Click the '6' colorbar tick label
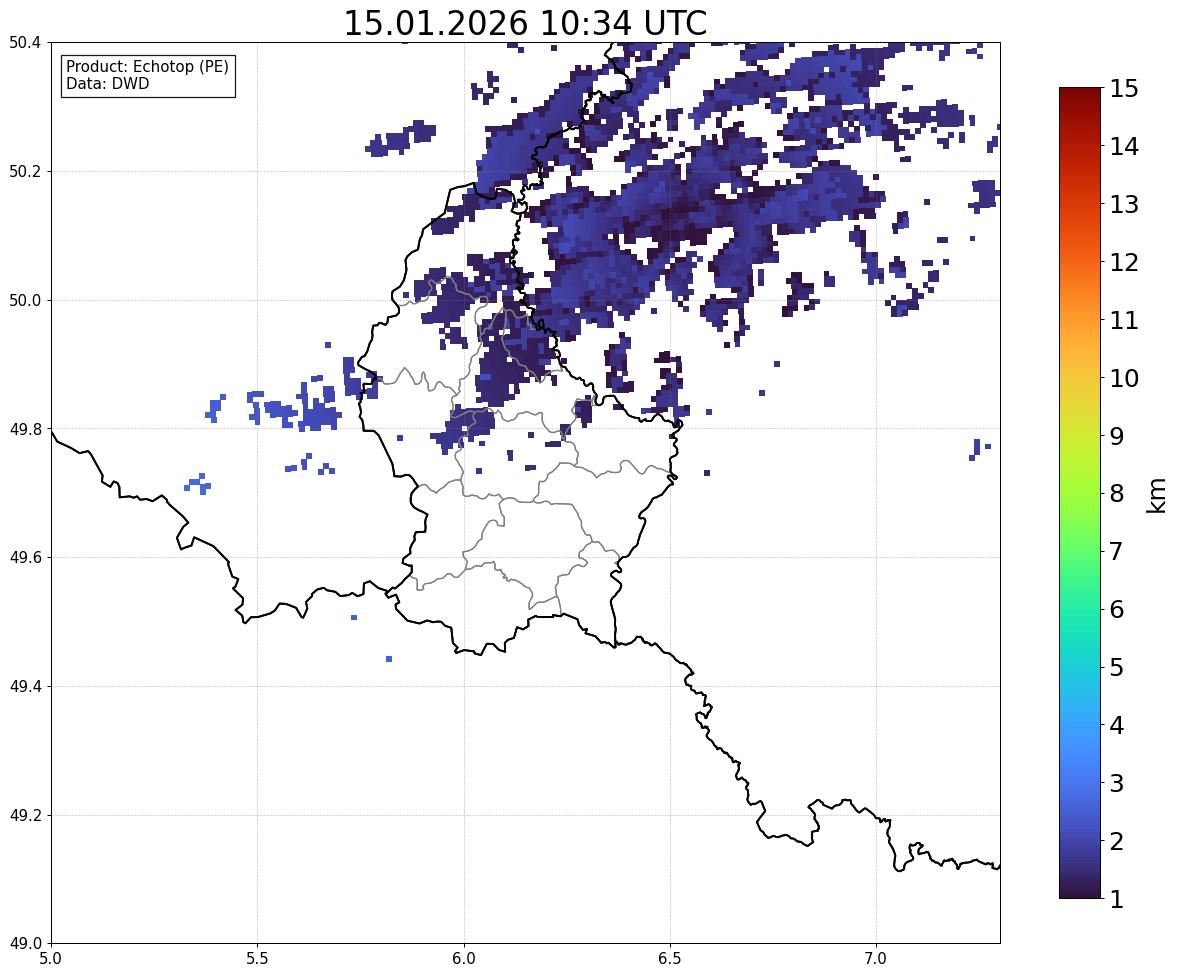 pos(1117,609)
